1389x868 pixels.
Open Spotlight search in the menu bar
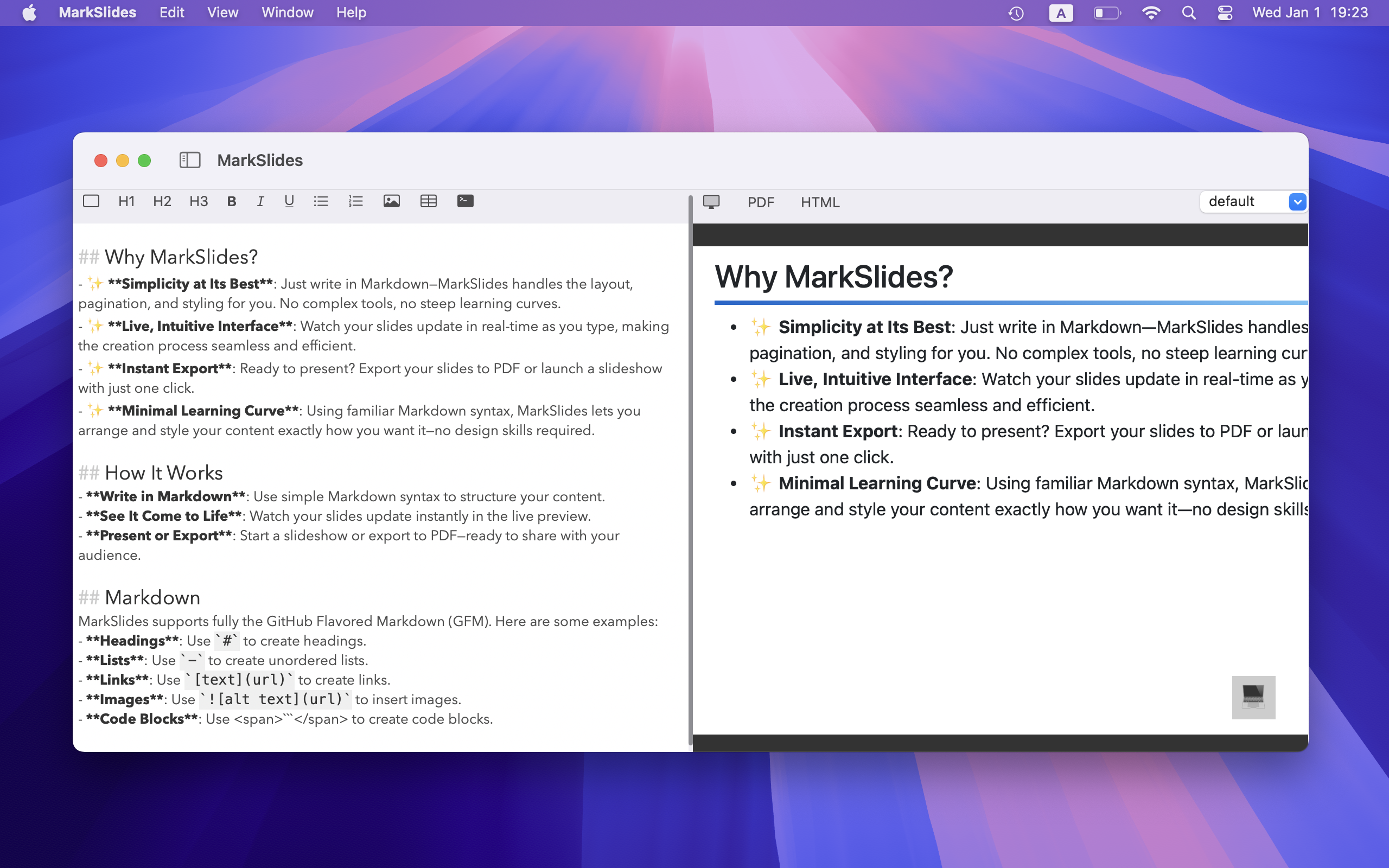1190,12
